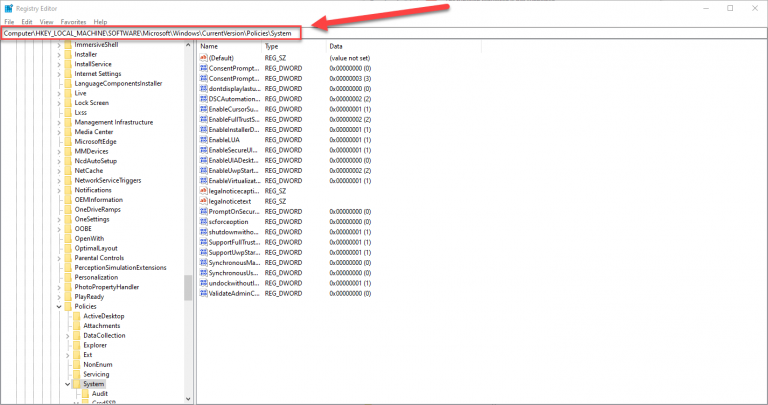
Task: Expand the Explorer key under Policies
Action: (x=67, y=345)
